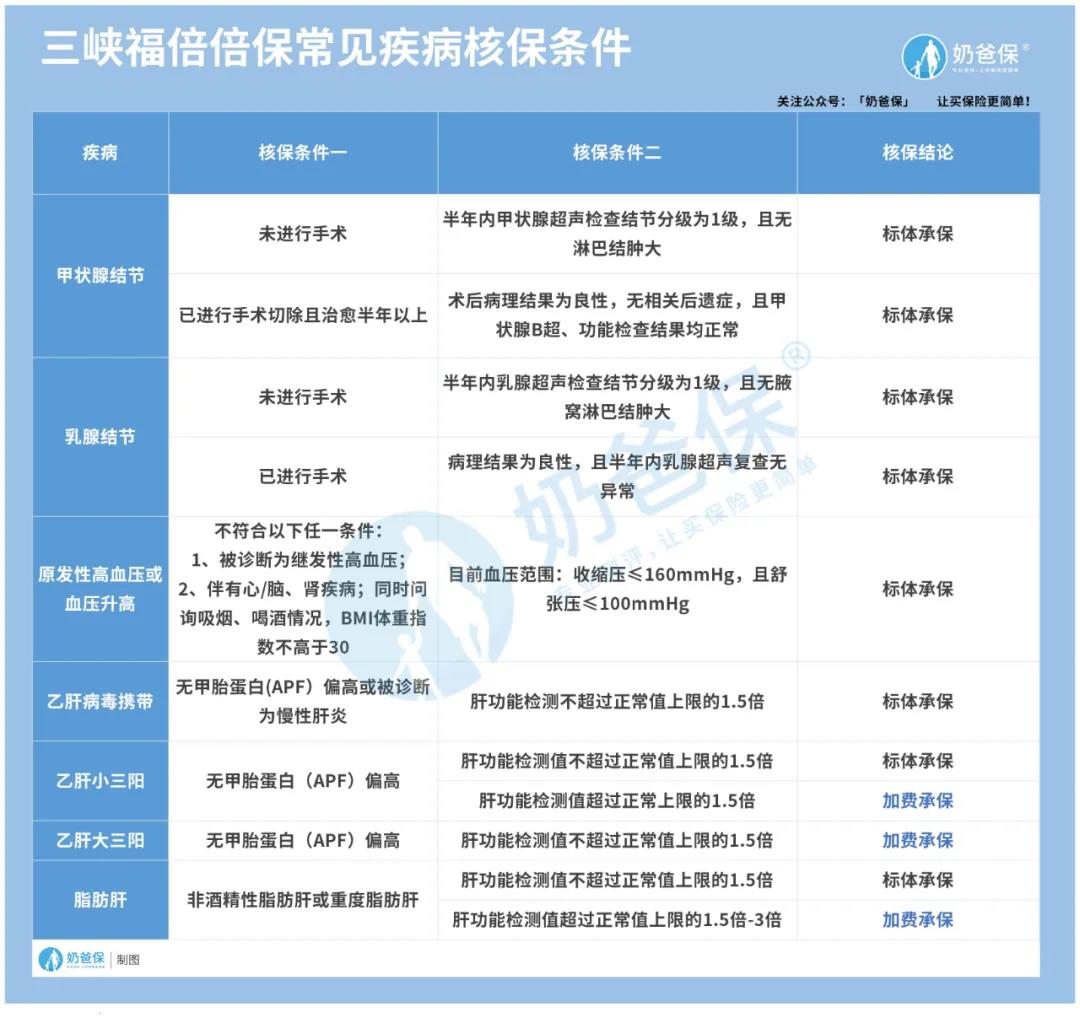Click the 乙肝小三阳 disease cell
This screenshot has height=1018, width=1080.
click(x=101, y=780)
